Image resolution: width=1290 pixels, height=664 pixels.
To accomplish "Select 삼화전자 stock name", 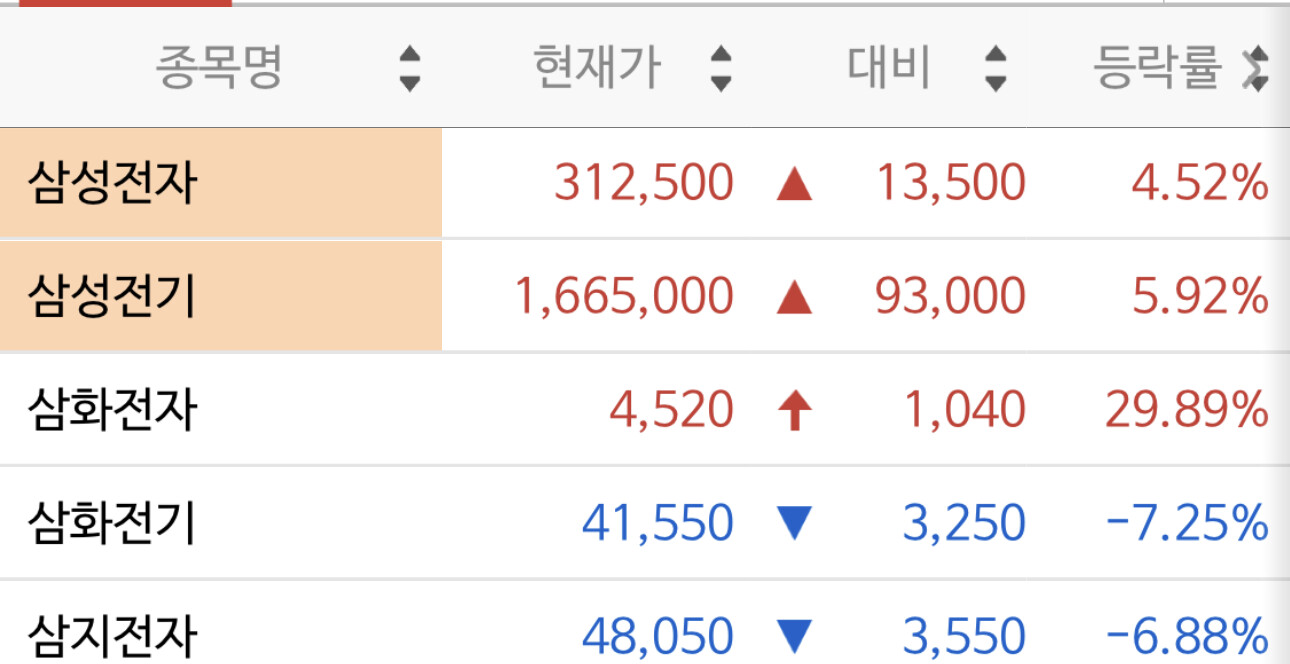I will 112,410.
